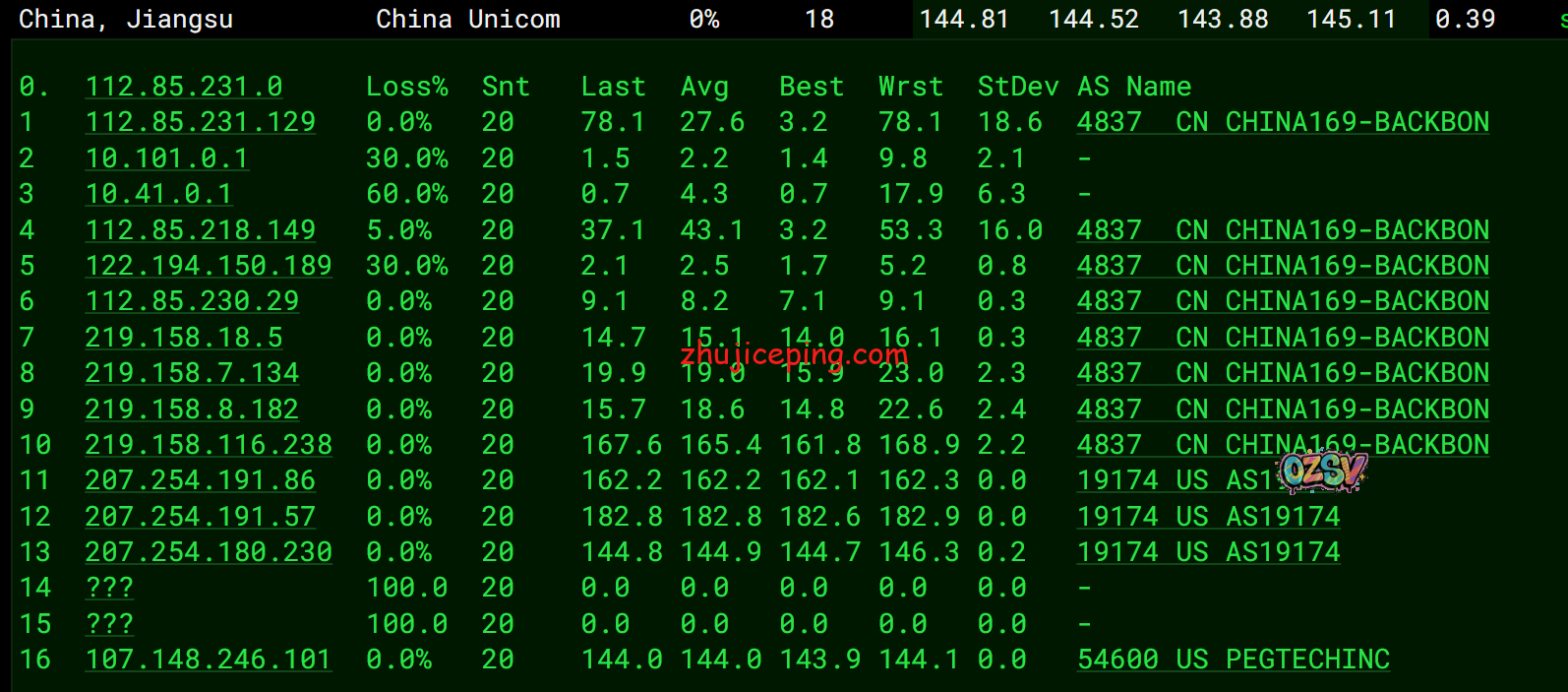Open the 112.85.231.0 IP link
This screenshot has height=692, width=1568.
coord(184,87)
